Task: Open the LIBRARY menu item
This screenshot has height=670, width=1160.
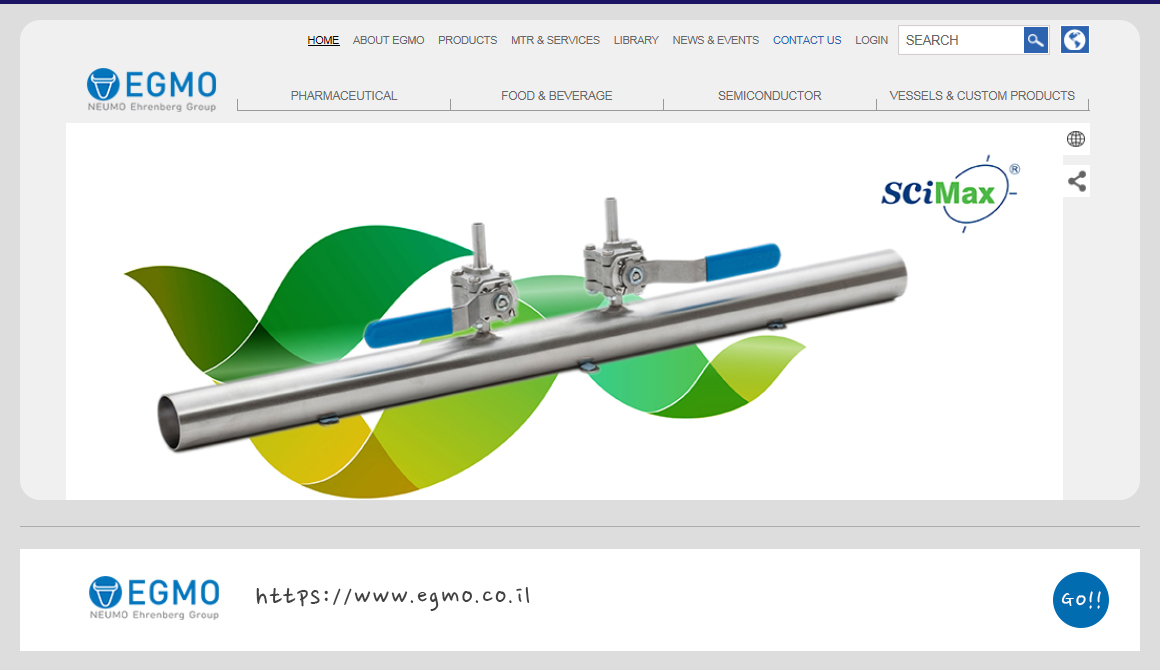Action: coord(636,40)
